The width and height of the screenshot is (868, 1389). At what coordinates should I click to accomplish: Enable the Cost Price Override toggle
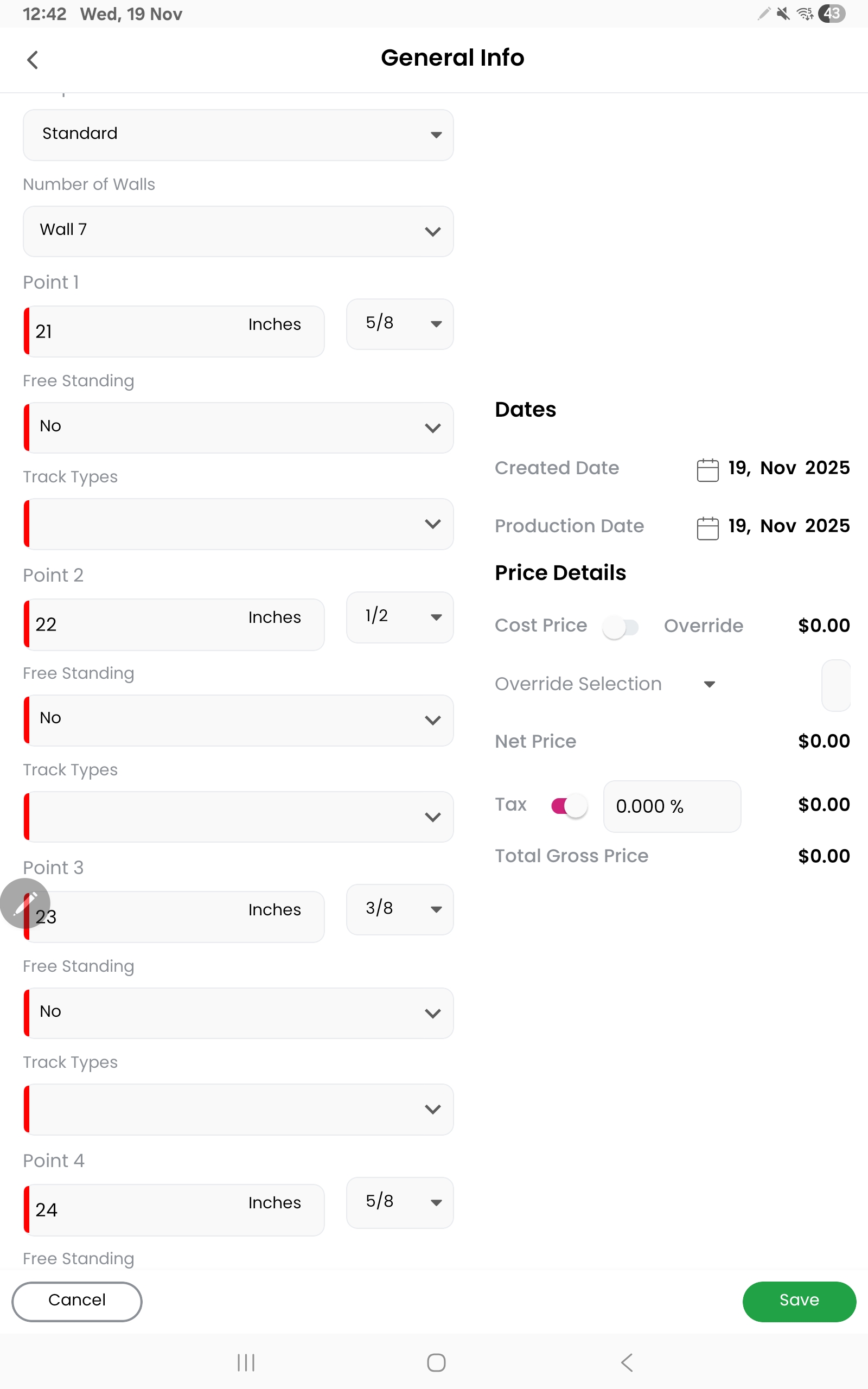[x=620, y=627]
